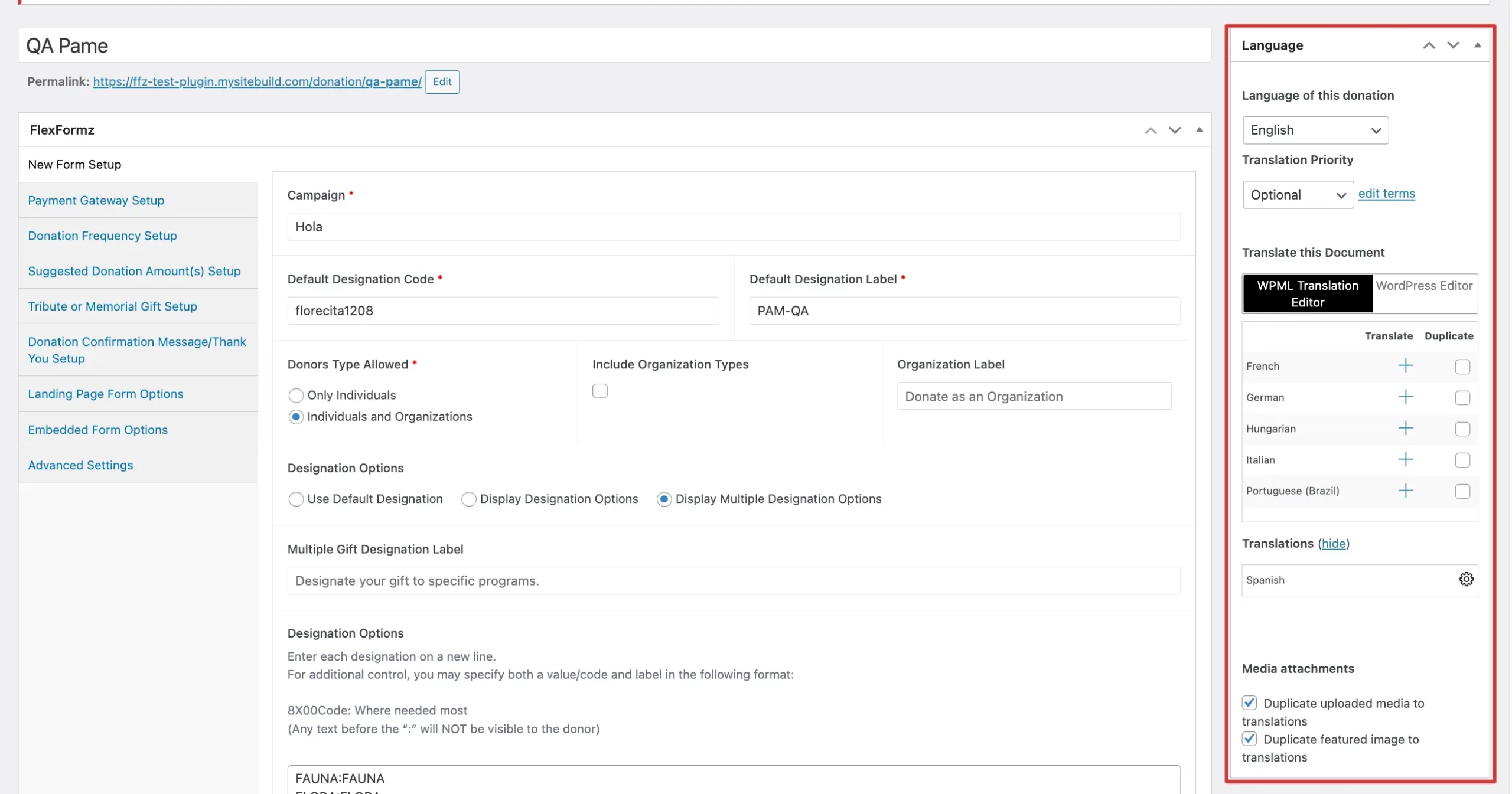Click the Hungarian translate plus icon
Screen dimensions: 1512x794
[1406, 428]
